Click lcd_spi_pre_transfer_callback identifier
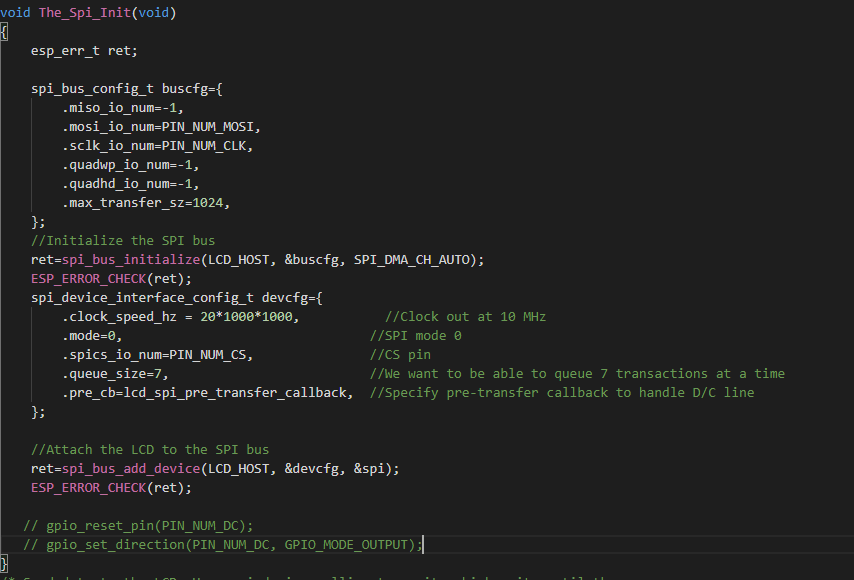 [235, 393]
